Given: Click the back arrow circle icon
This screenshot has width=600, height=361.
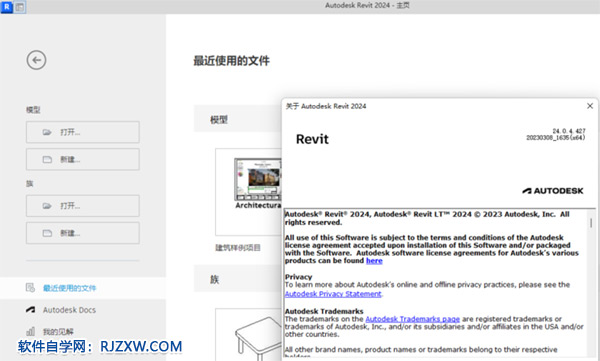Looking at the screenshot, I should point(36,60).
